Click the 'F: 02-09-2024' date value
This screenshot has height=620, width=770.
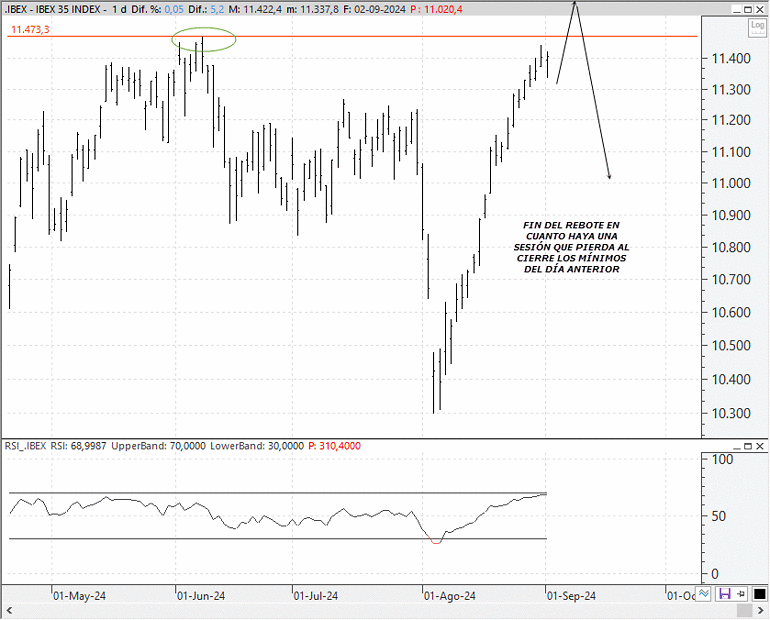pos(374,9)
